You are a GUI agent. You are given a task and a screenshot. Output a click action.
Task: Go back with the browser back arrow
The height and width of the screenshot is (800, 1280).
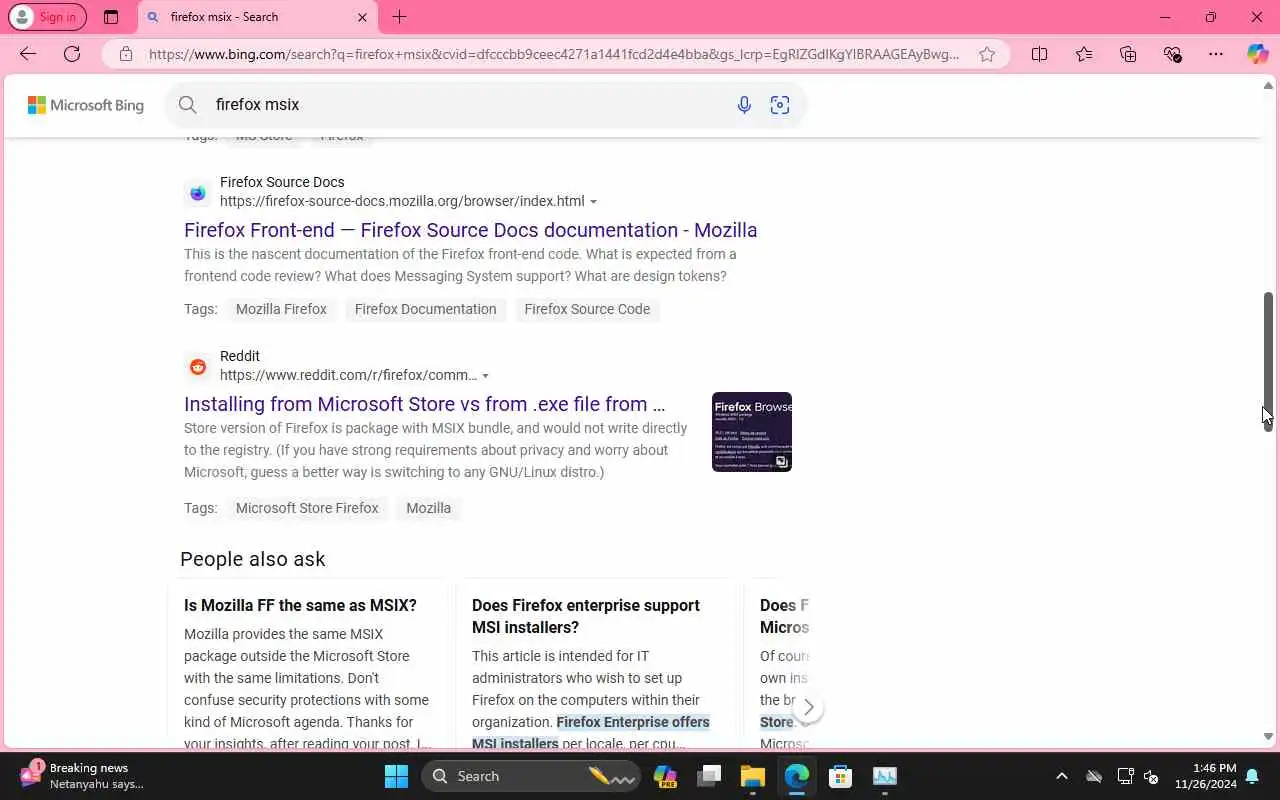coord(28,54)
